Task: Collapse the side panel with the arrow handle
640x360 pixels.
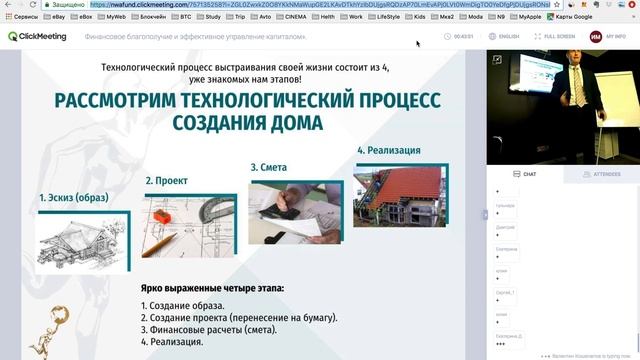Action: pos(484,215)
